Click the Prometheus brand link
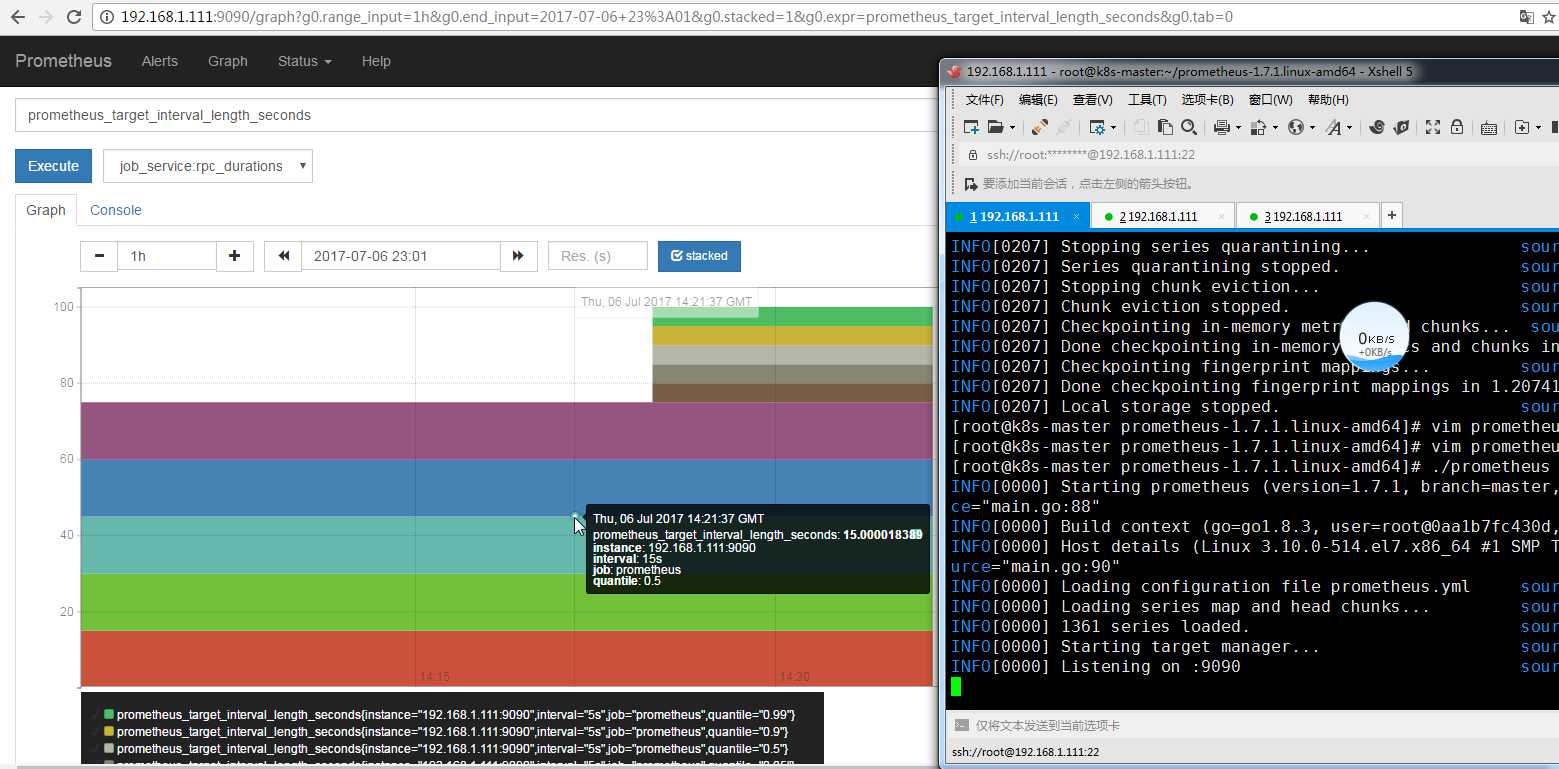 point(63,61)
